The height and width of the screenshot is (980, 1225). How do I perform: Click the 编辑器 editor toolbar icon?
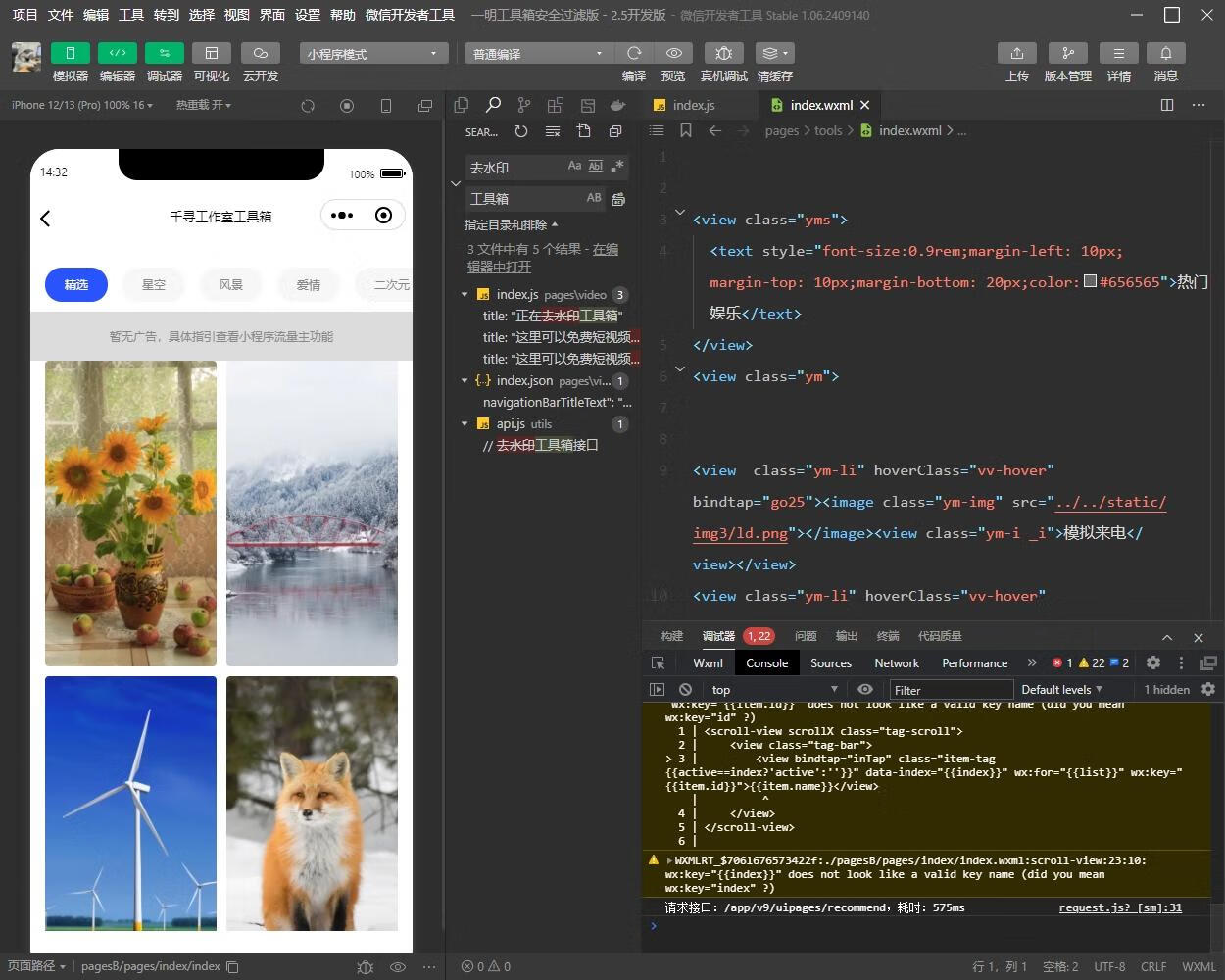pyautogui.click(x=117, y=53)
